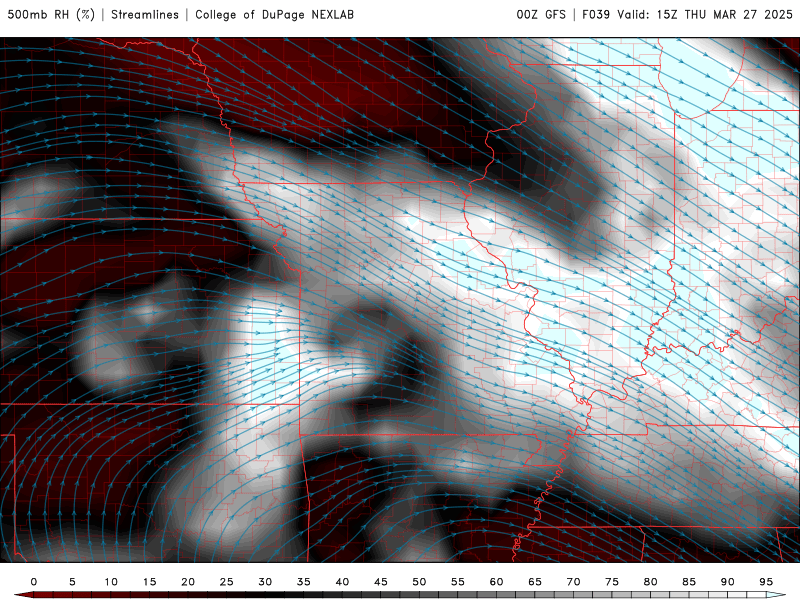Image resolution: width=800 pixels, height=600 pixels.
Task: Click the 'Valid: 15Z THU MAR 27 2025' text
Action: pos(705,14)
